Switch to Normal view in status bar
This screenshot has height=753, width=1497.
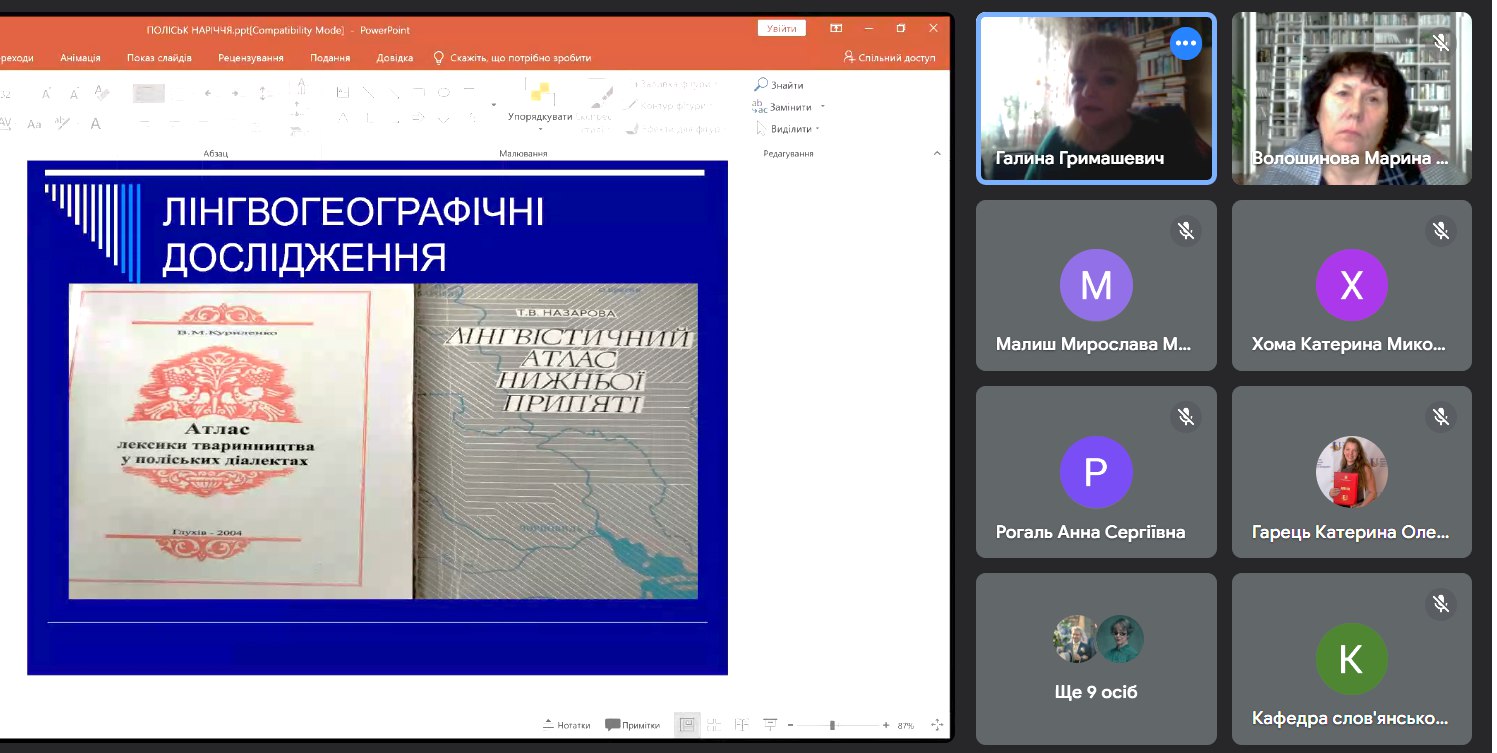click(687, 725)
